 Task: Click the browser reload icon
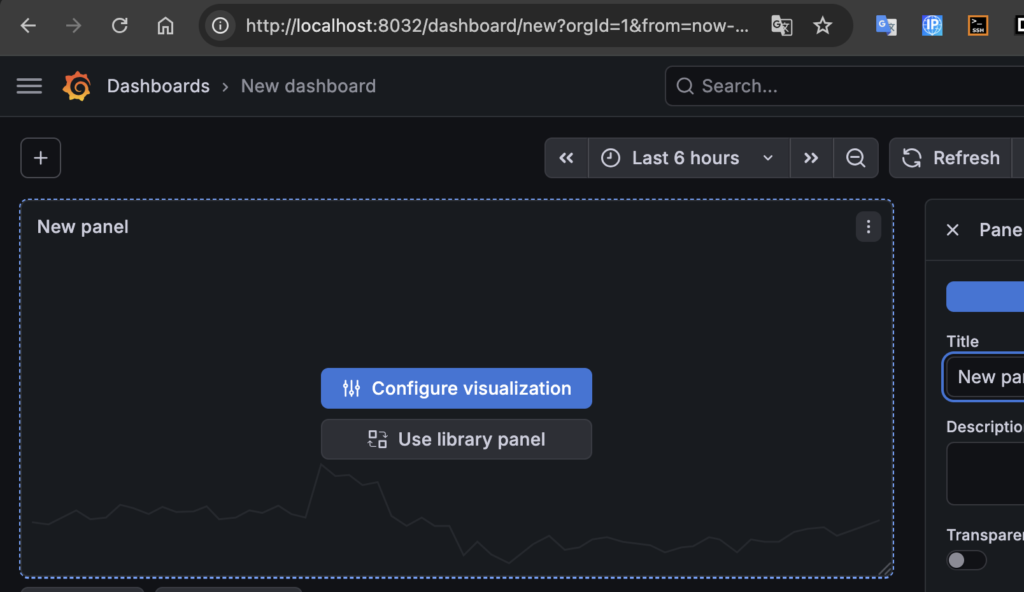click(120, 25)
